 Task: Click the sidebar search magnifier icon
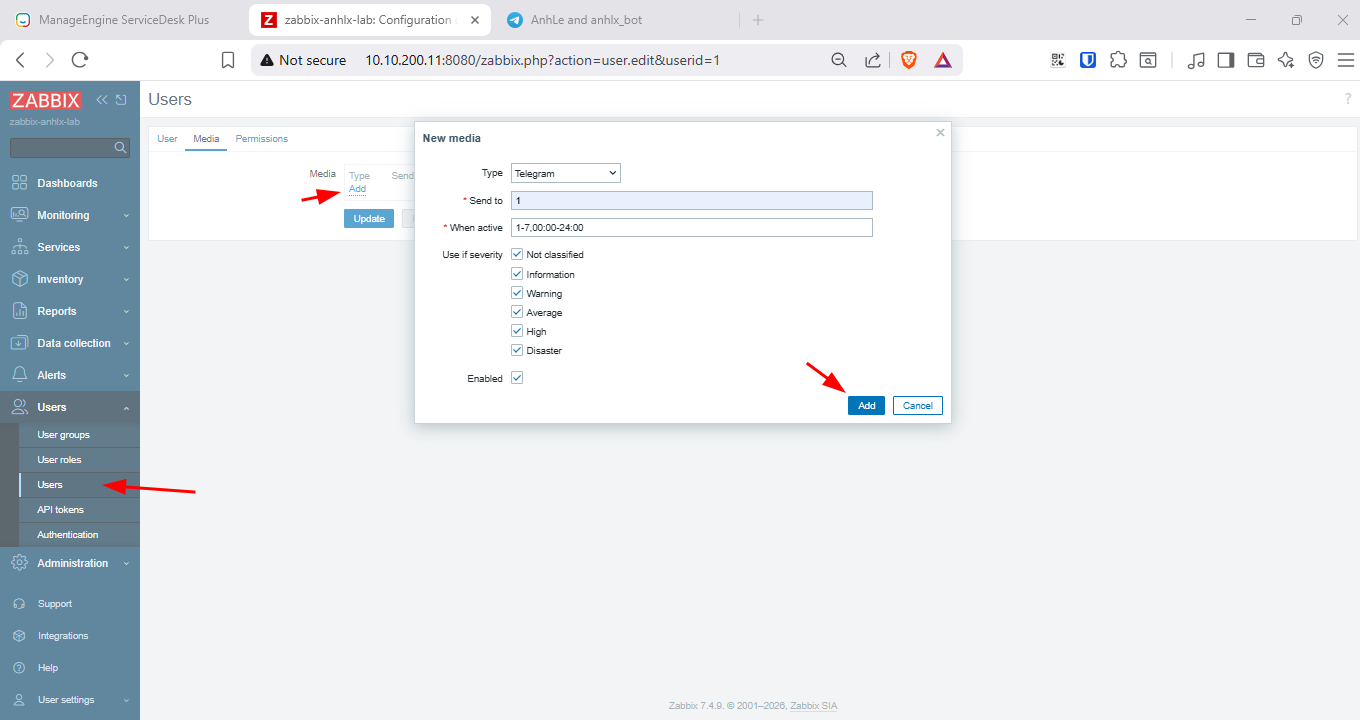click(x=120, y=148)
